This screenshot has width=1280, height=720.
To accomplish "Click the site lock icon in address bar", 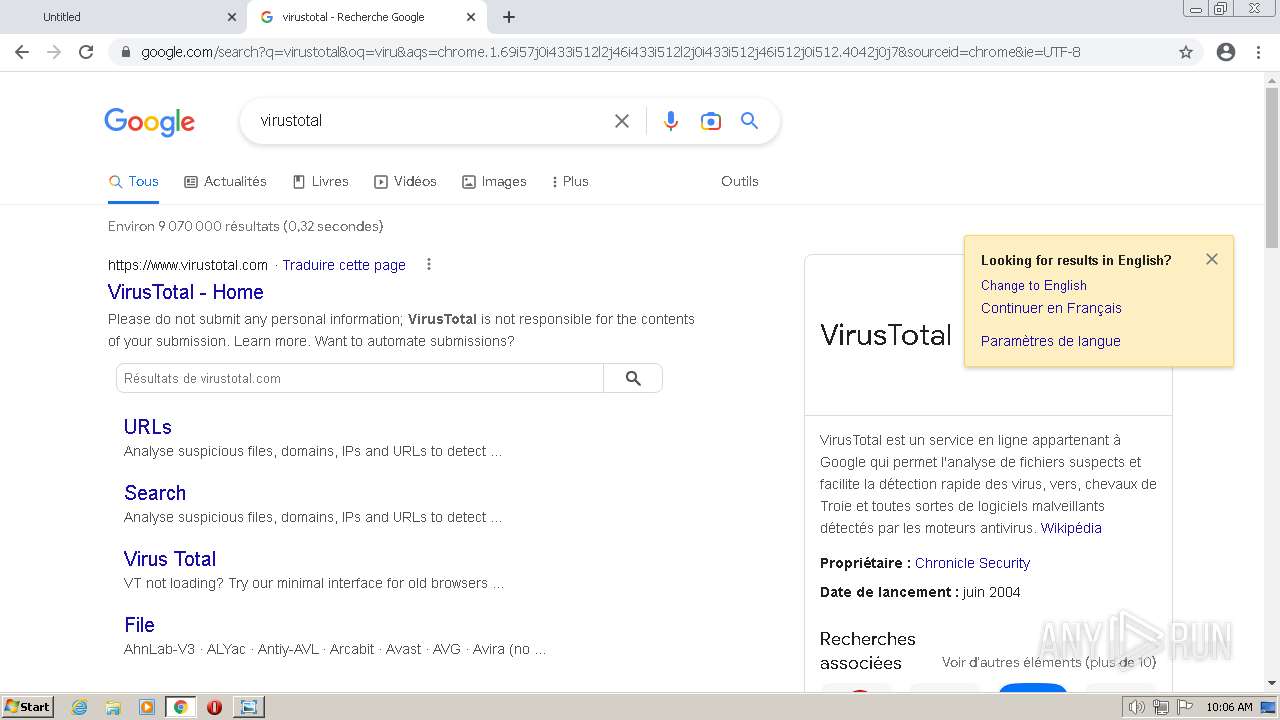I will coord(125,52).
